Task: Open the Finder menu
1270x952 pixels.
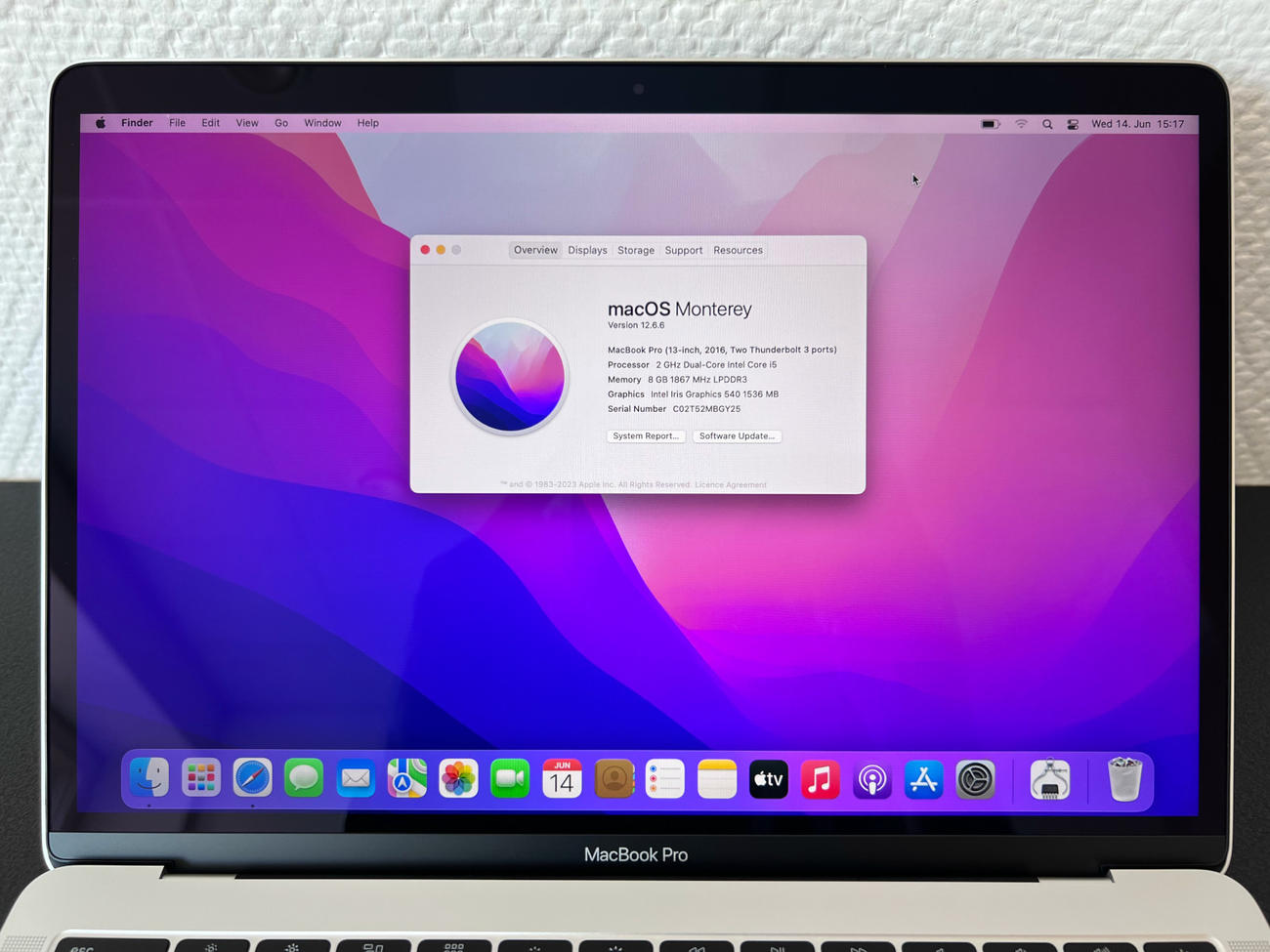Action: [137, 123]
